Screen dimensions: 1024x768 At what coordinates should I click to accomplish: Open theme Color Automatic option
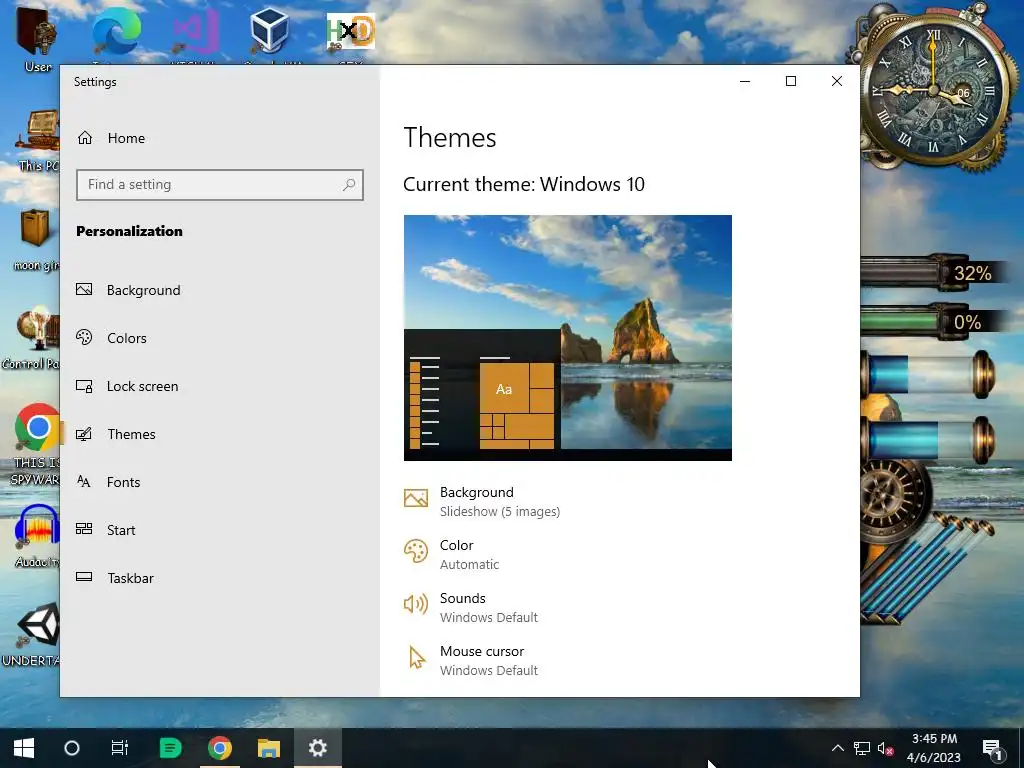coord(451,554)
